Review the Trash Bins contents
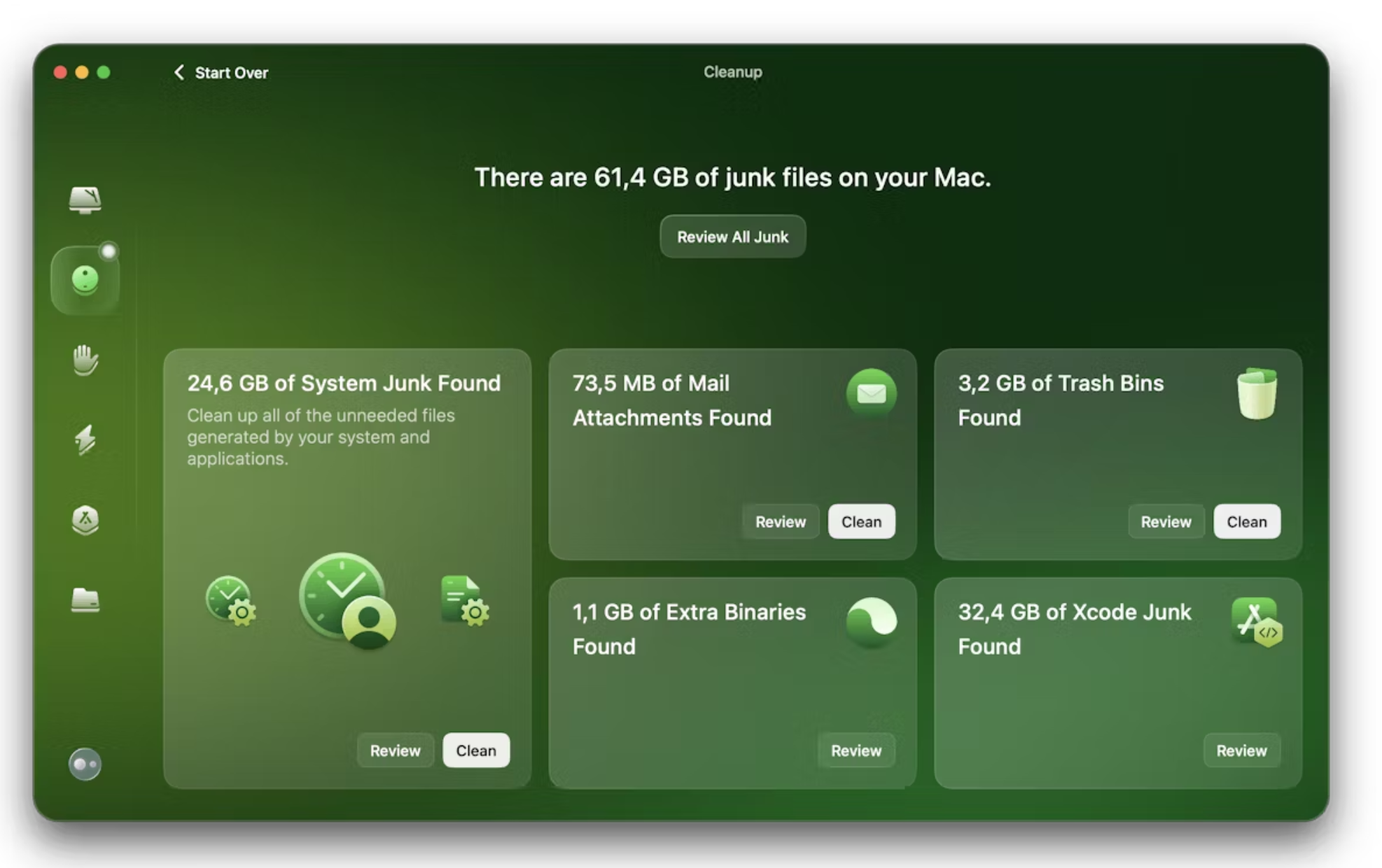The width and height of the screenshot is (1382, 868). 1166,521
